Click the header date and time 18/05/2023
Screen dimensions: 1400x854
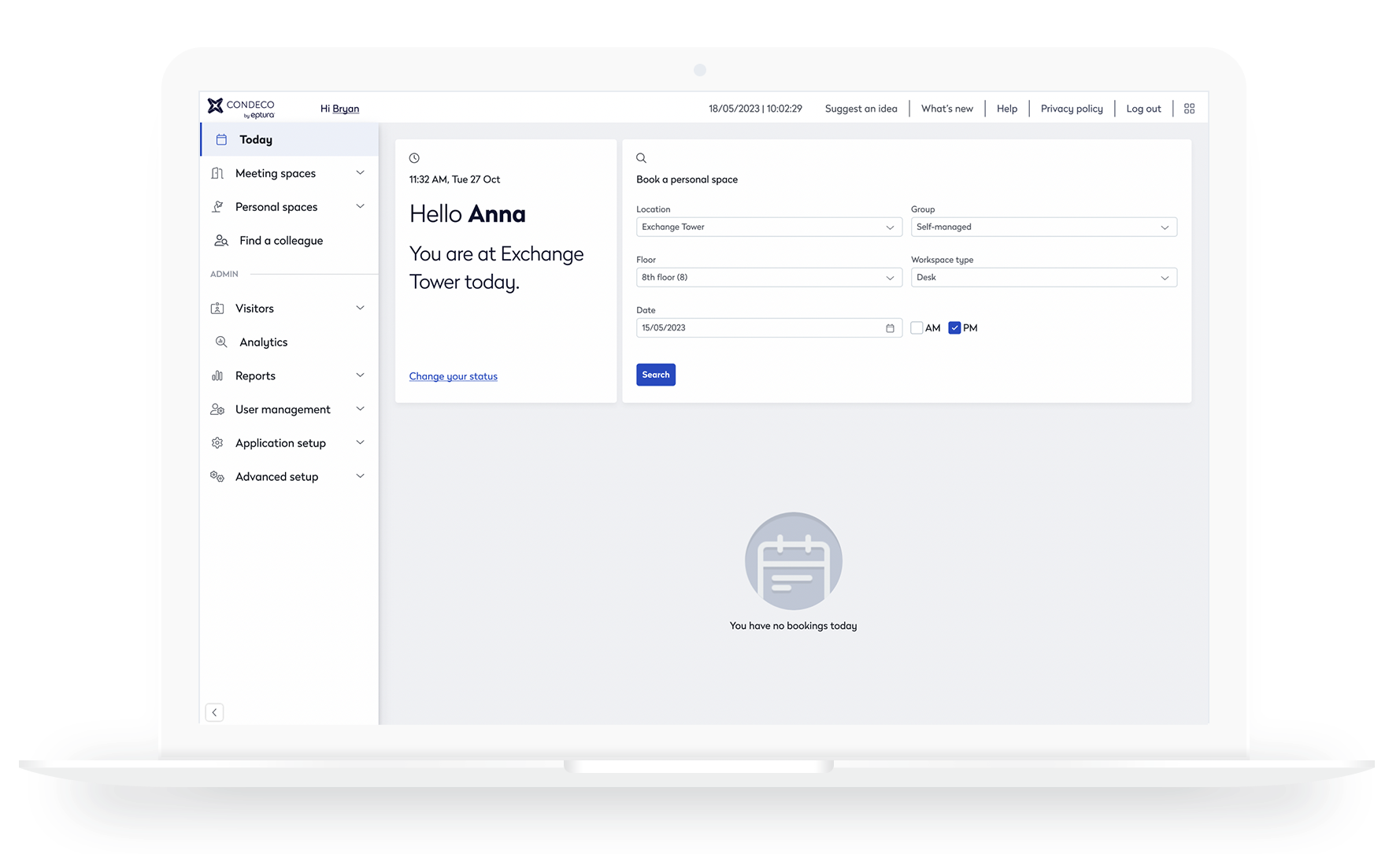[755, 109]
